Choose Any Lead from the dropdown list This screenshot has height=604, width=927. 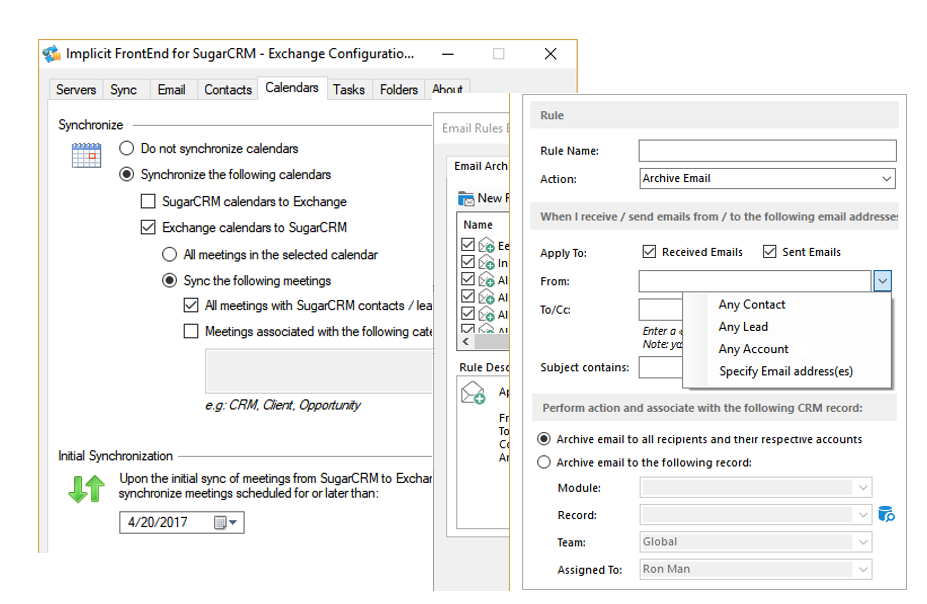(743, 327)
